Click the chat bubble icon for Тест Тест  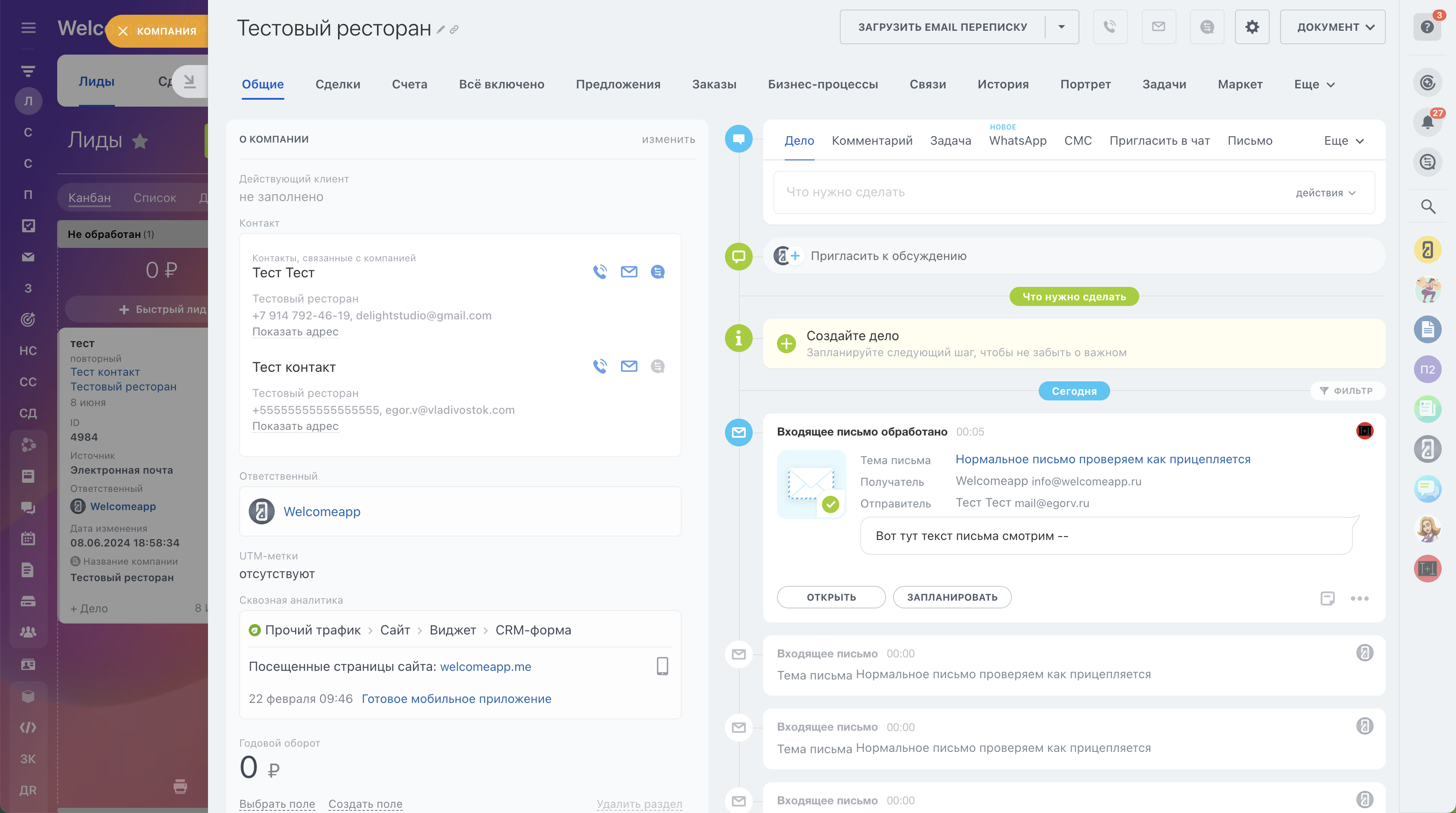click(x=657, y=272)
